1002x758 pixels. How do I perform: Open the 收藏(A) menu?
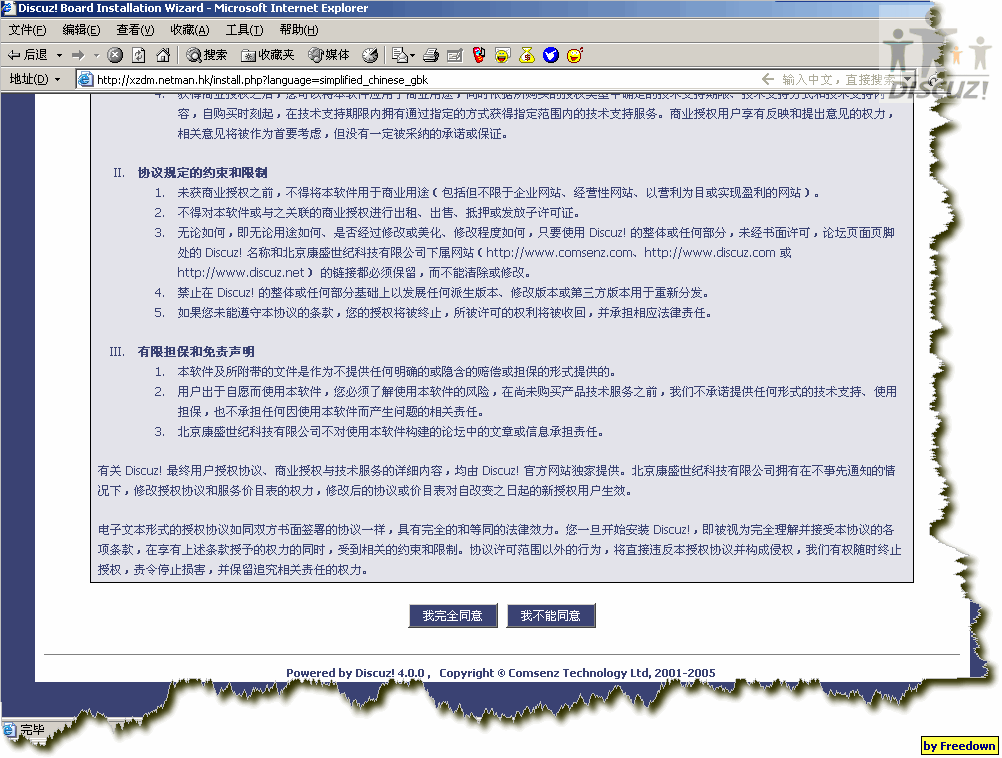[x=190, y=30]
